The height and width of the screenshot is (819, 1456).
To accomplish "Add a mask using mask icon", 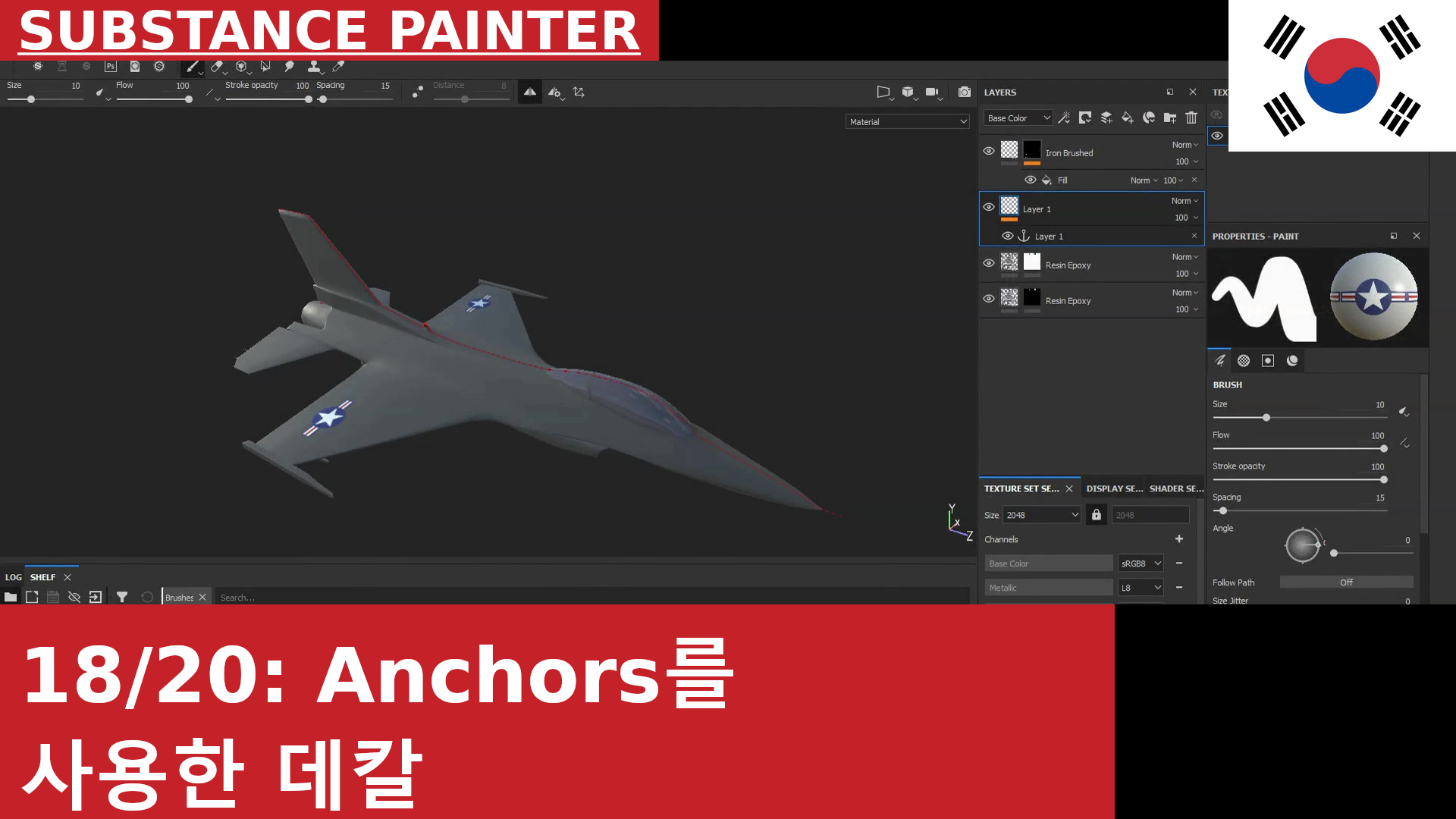I will pyautogui.click(x=1085, y=118).
